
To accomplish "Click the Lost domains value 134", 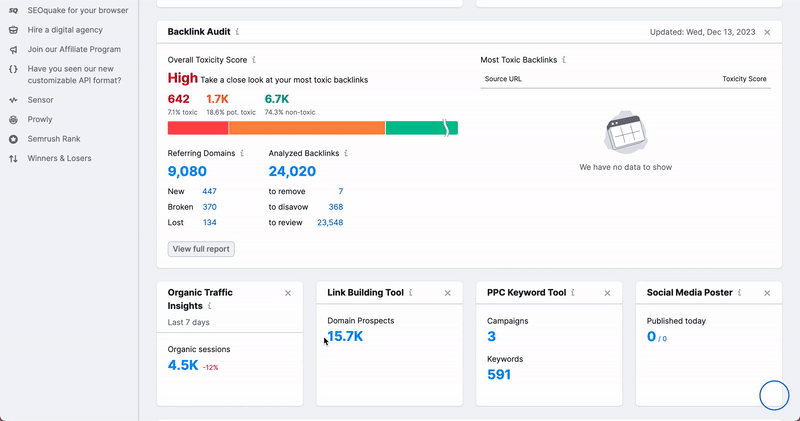I will 209,222.
